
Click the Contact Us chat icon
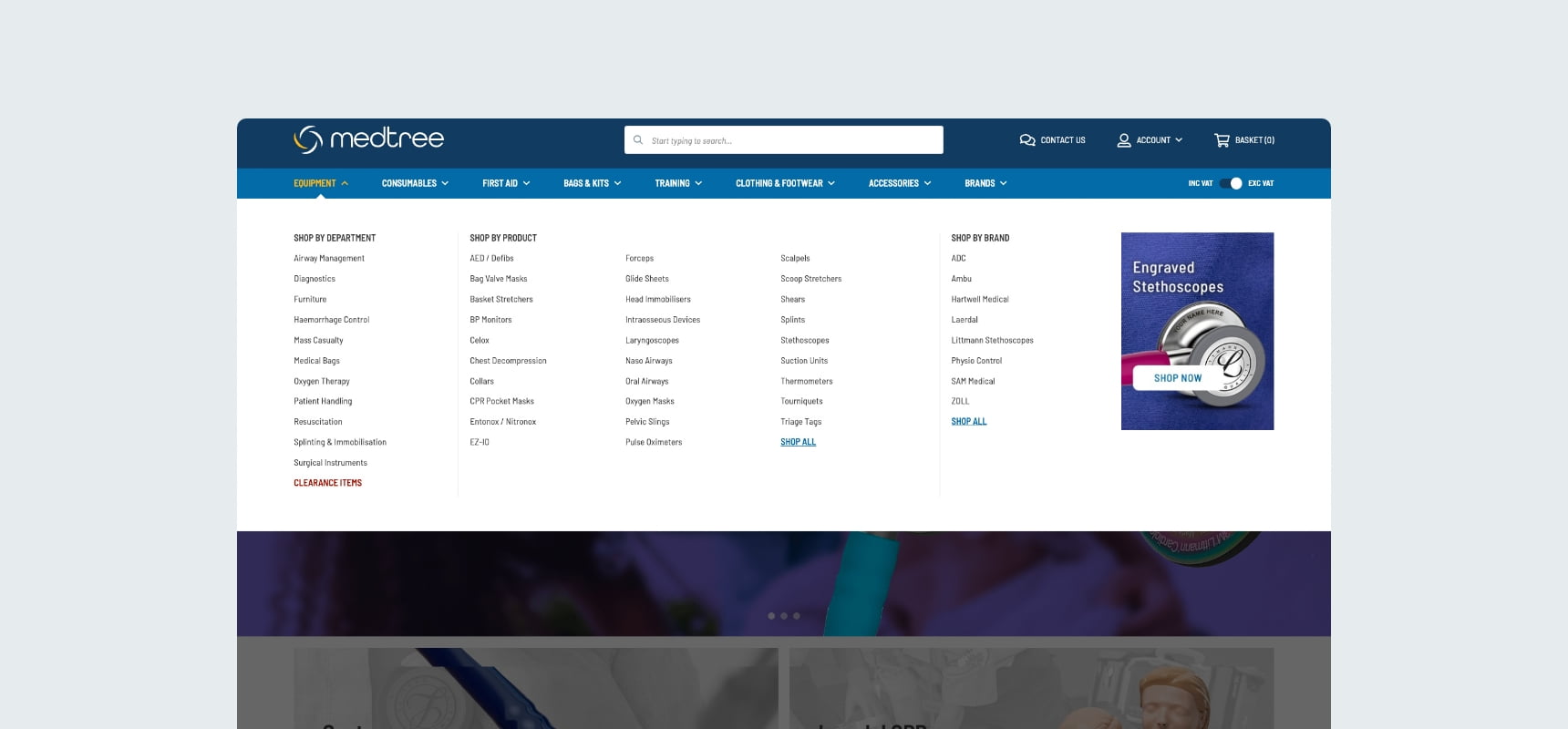coord(1027,140)
